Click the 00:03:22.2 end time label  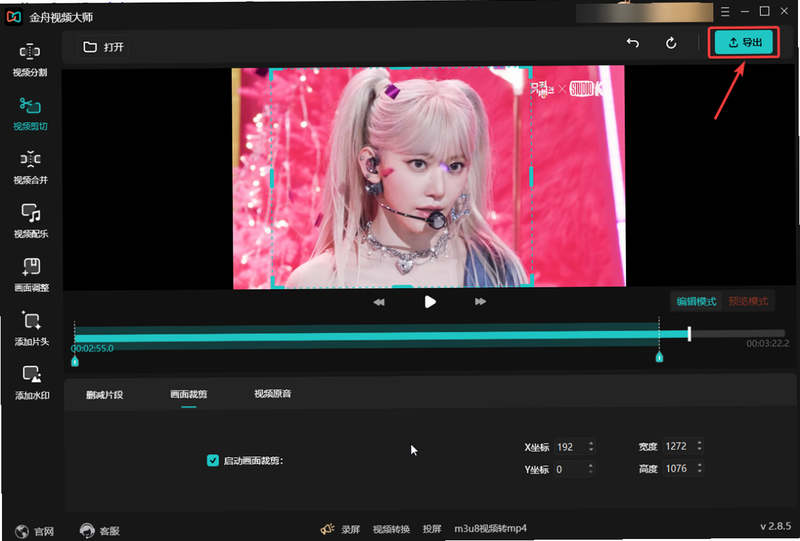[x=767, y=343]
